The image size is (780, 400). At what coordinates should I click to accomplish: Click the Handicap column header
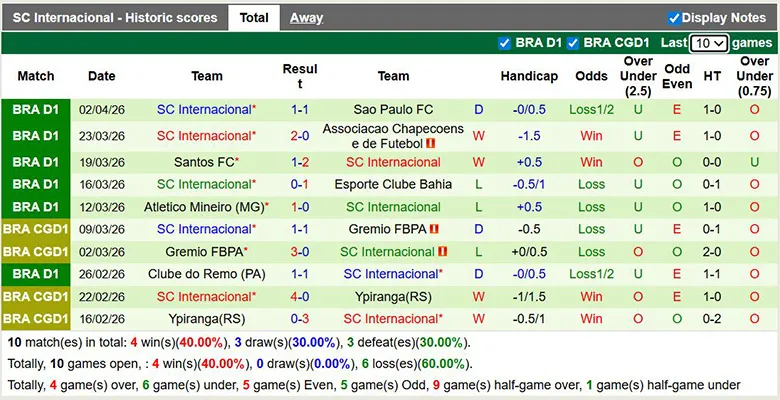[529, 76]
